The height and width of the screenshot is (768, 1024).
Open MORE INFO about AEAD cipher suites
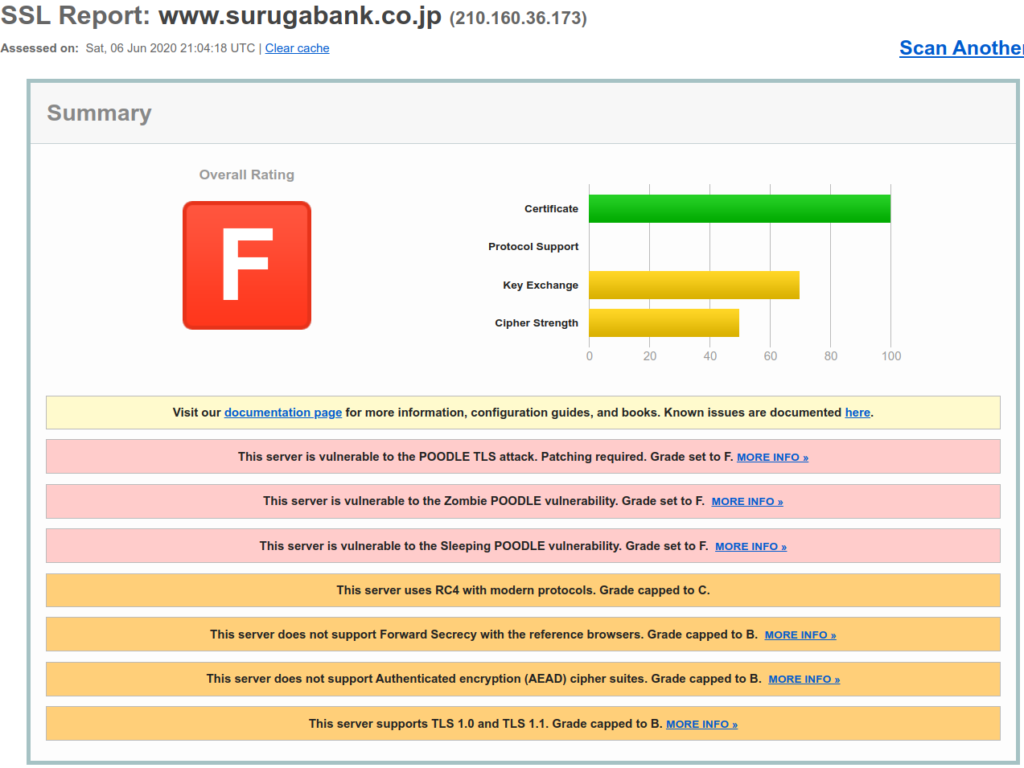804,679
